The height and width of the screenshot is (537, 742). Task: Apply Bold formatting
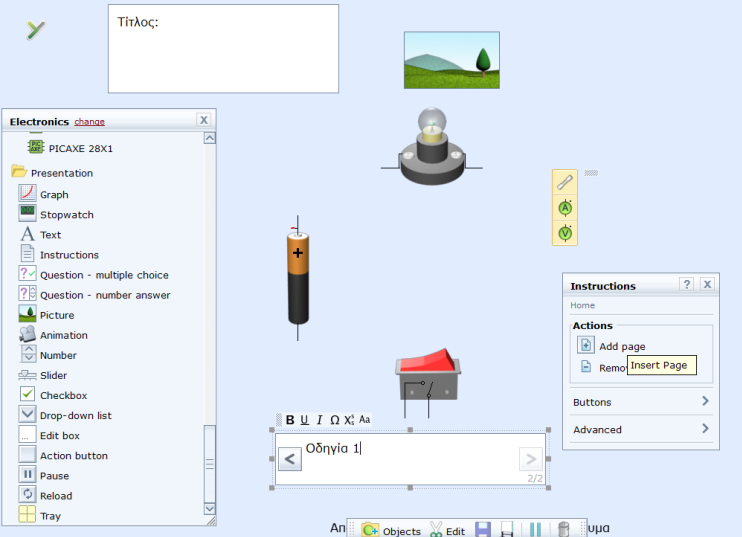290,420
